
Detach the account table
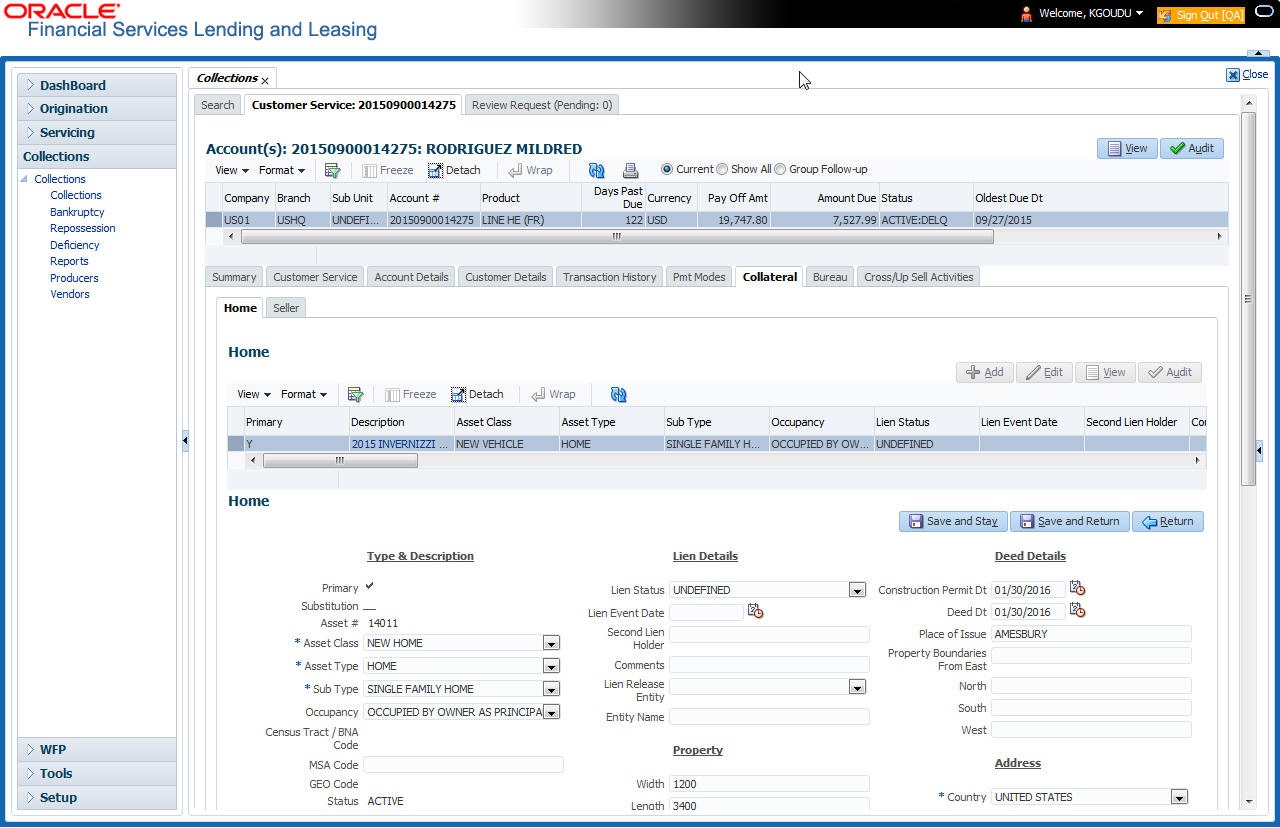(x=454, y=170)
